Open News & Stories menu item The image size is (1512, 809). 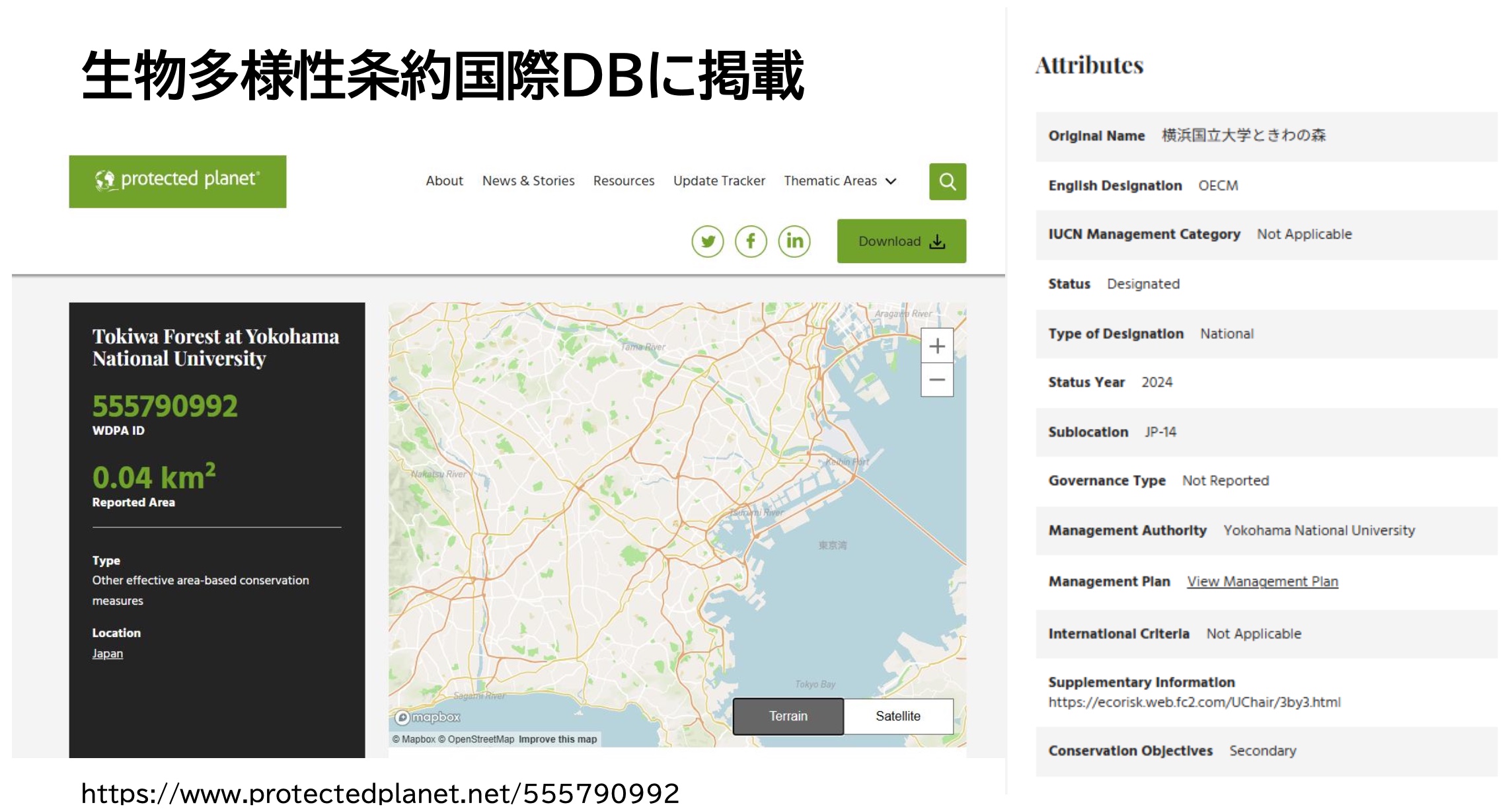coord(528,181)
